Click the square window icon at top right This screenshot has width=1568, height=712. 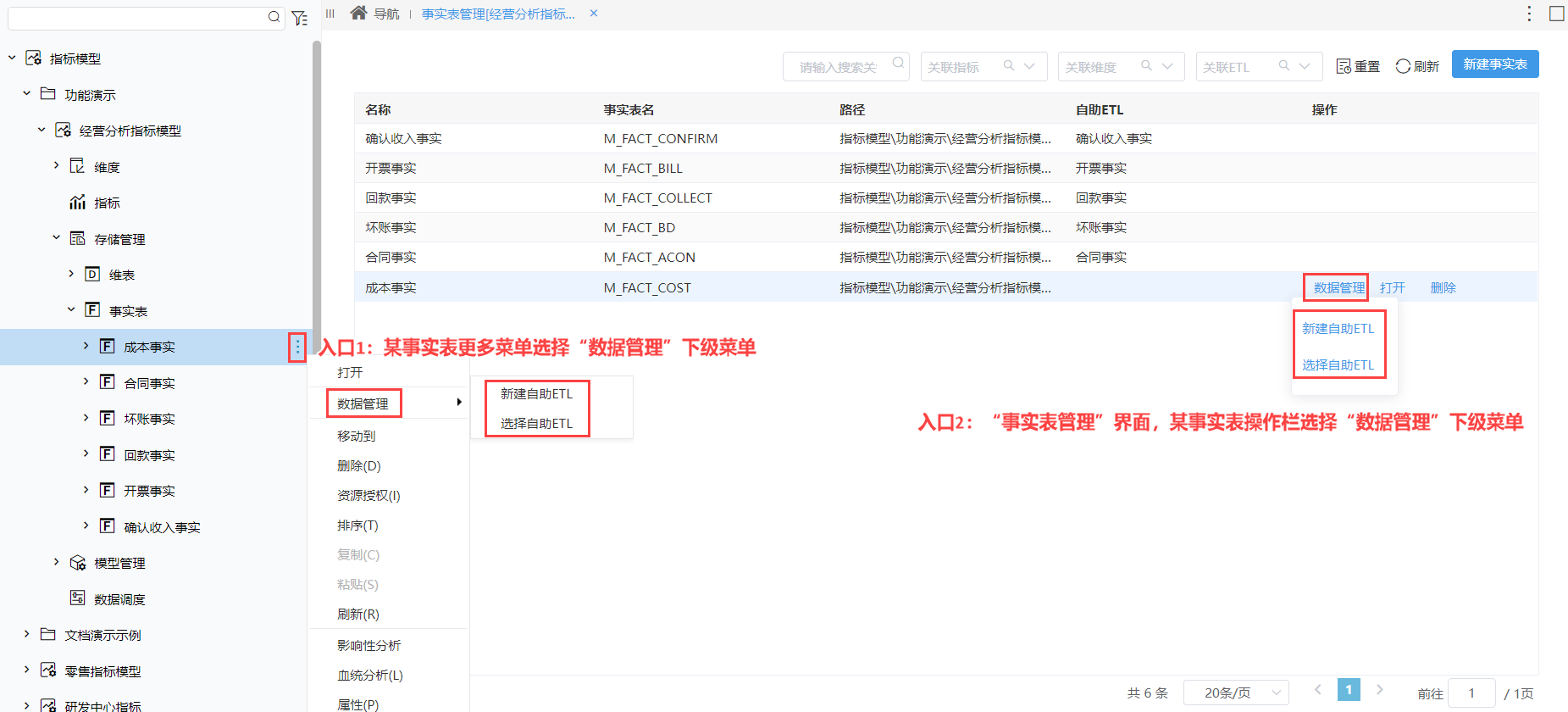[1557, 14]
